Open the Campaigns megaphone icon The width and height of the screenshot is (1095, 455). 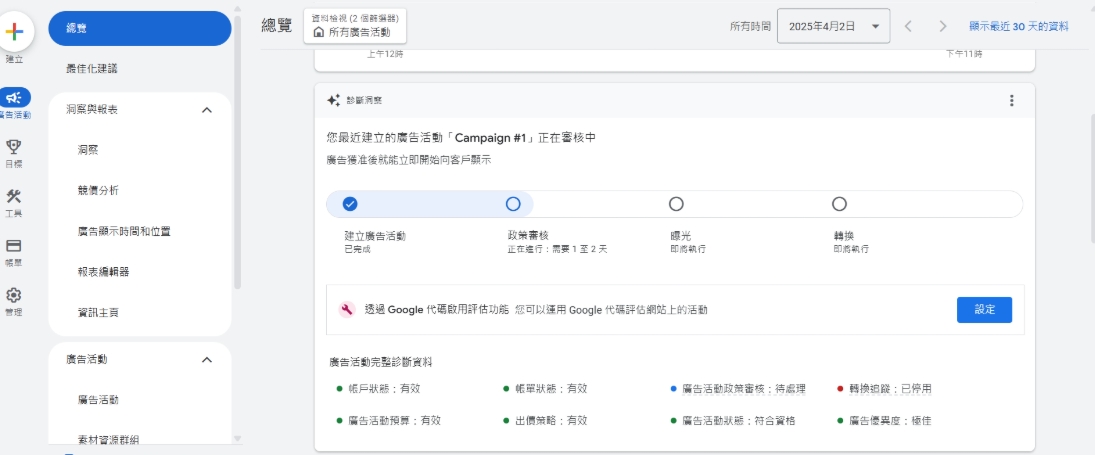[x=14, y=98]
